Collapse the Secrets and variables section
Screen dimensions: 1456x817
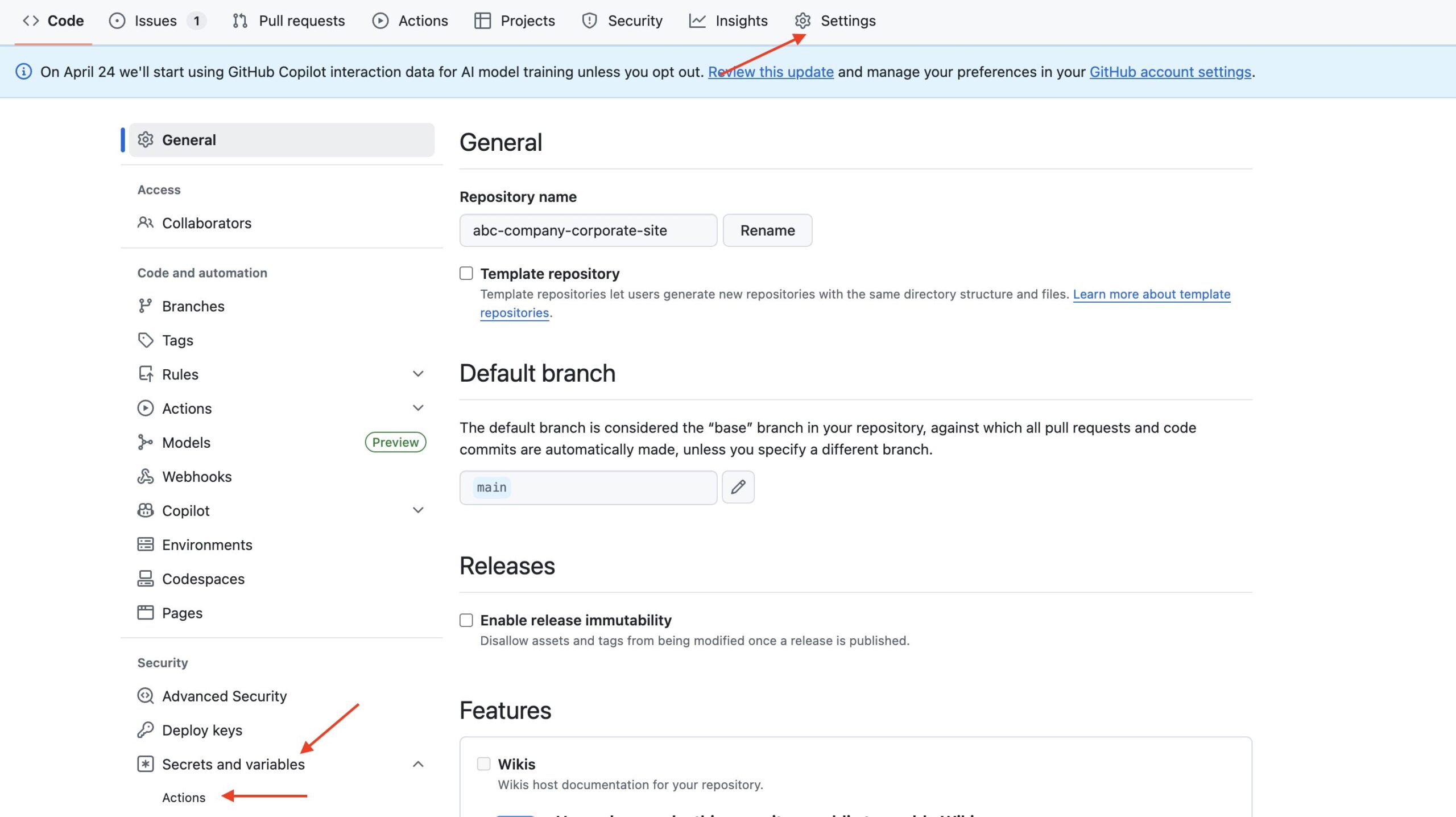tap(418, 764)
